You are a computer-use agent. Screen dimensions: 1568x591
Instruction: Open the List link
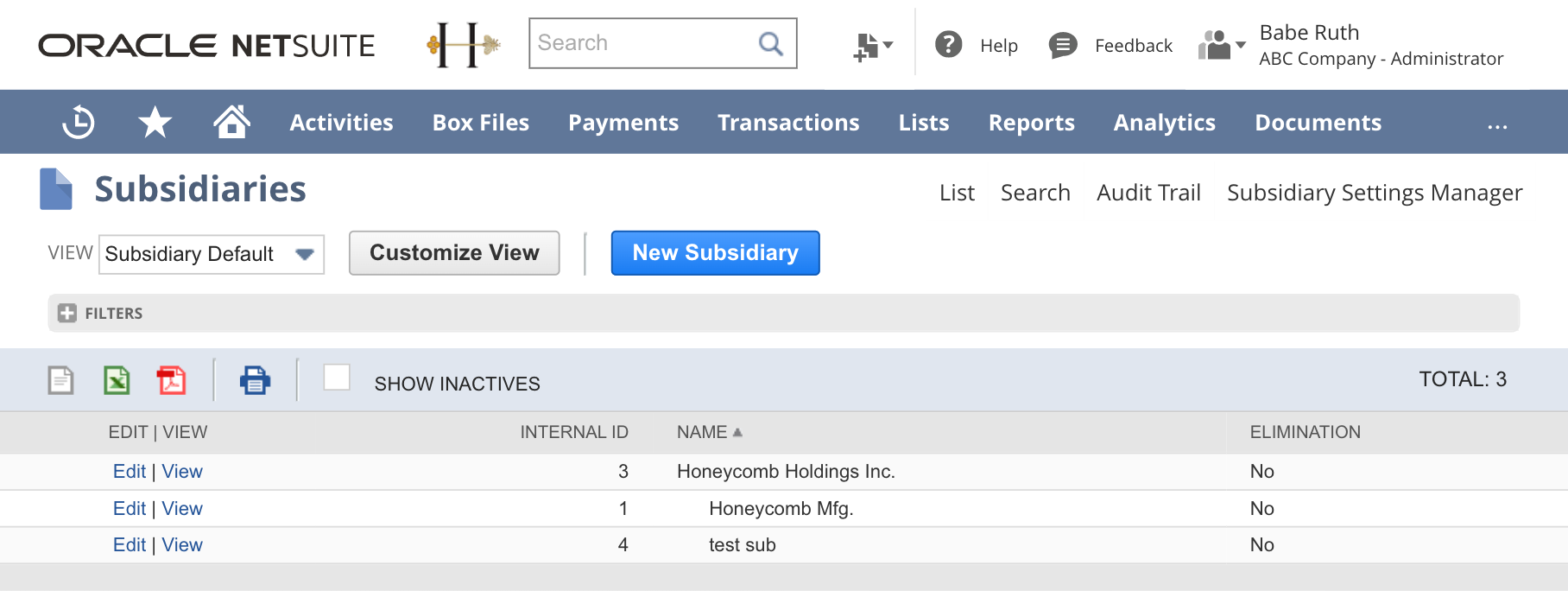[x=957, y=193]
